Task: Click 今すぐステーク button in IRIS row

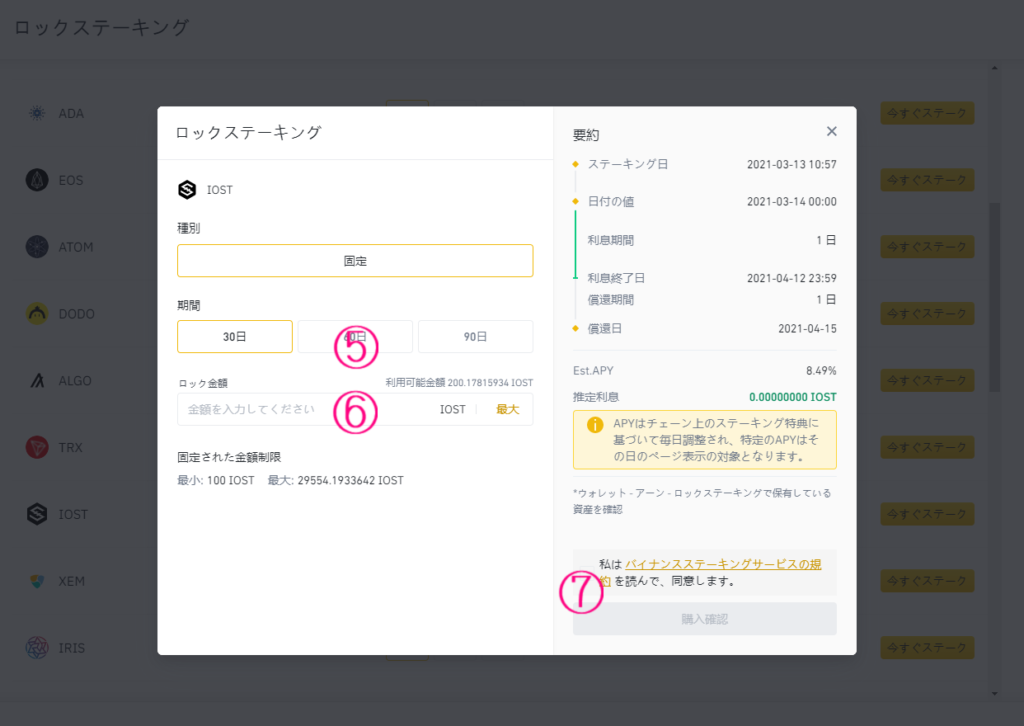Action: [927, 648]
